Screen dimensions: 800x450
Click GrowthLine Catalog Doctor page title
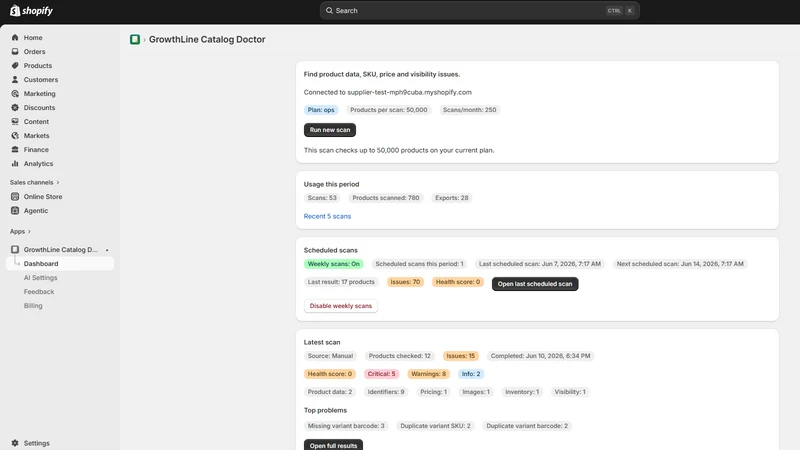click(207, 39)
